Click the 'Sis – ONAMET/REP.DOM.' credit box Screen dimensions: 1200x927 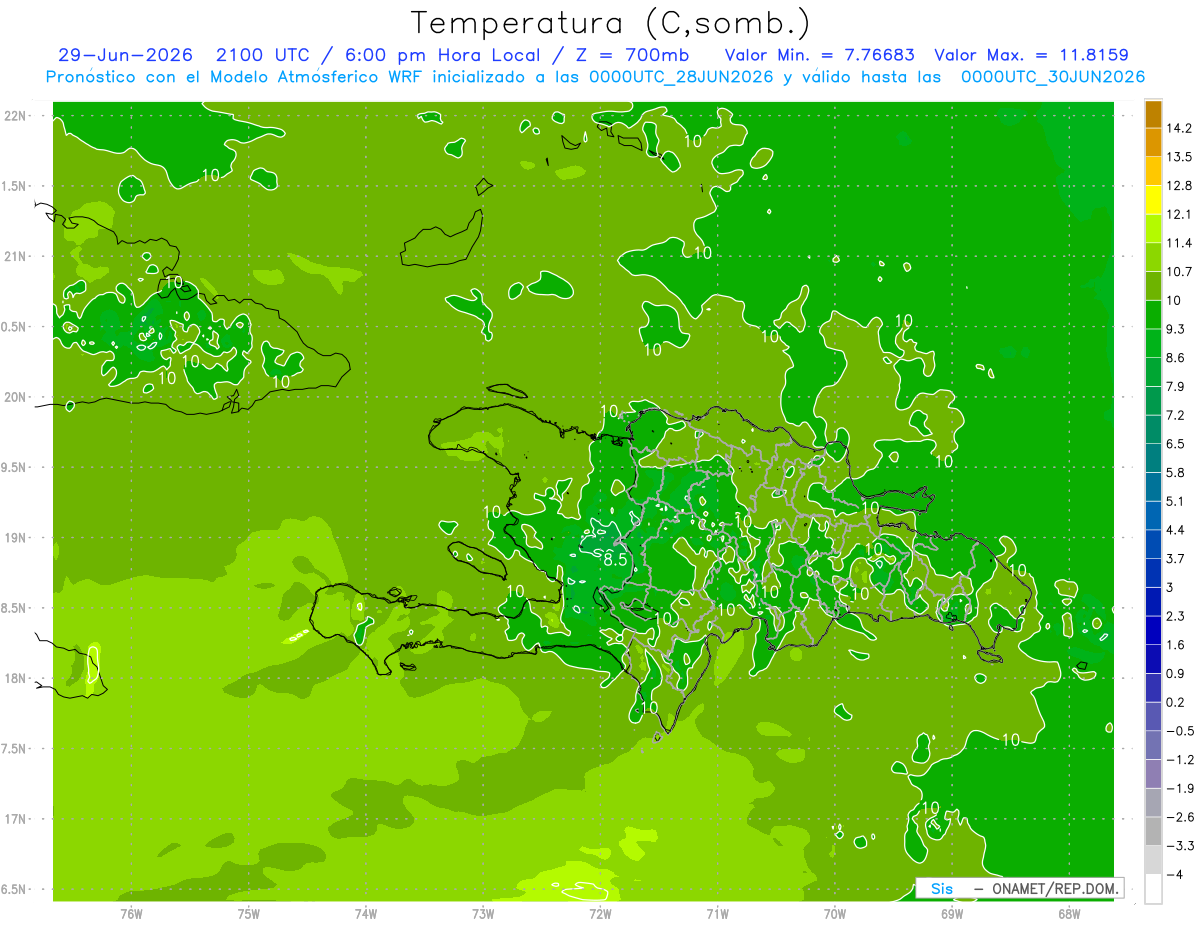point(1020,888)
